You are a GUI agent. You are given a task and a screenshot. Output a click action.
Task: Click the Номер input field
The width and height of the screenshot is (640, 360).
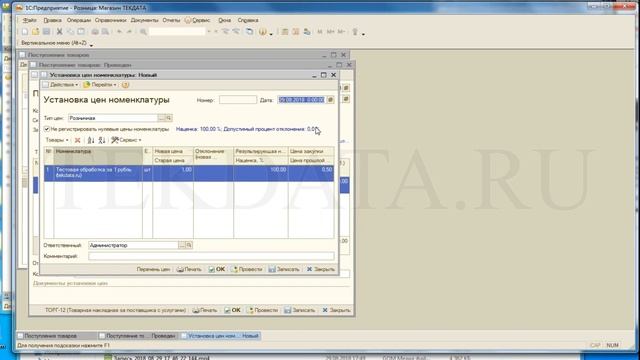click(238, 100)
